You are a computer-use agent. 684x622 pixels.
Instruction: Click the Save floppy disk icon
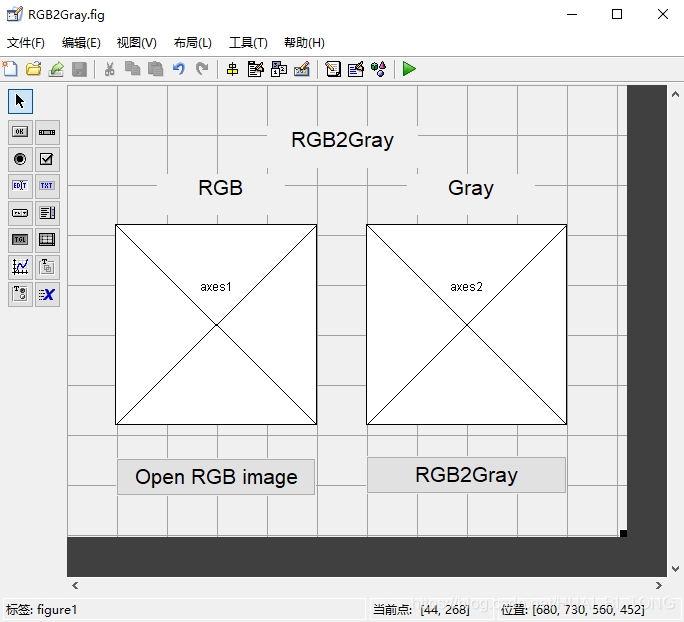79,69
